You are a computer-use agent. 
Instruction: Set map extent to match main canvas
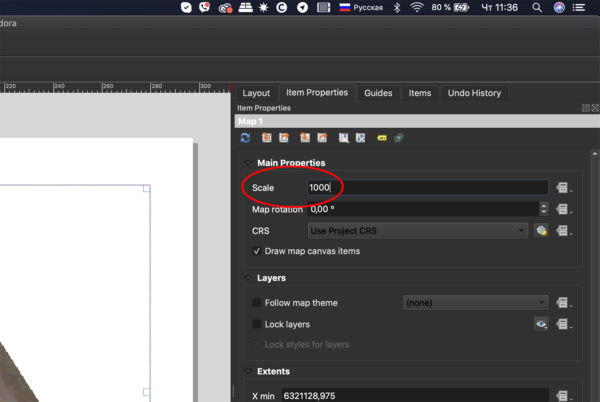tap(266, 138)
